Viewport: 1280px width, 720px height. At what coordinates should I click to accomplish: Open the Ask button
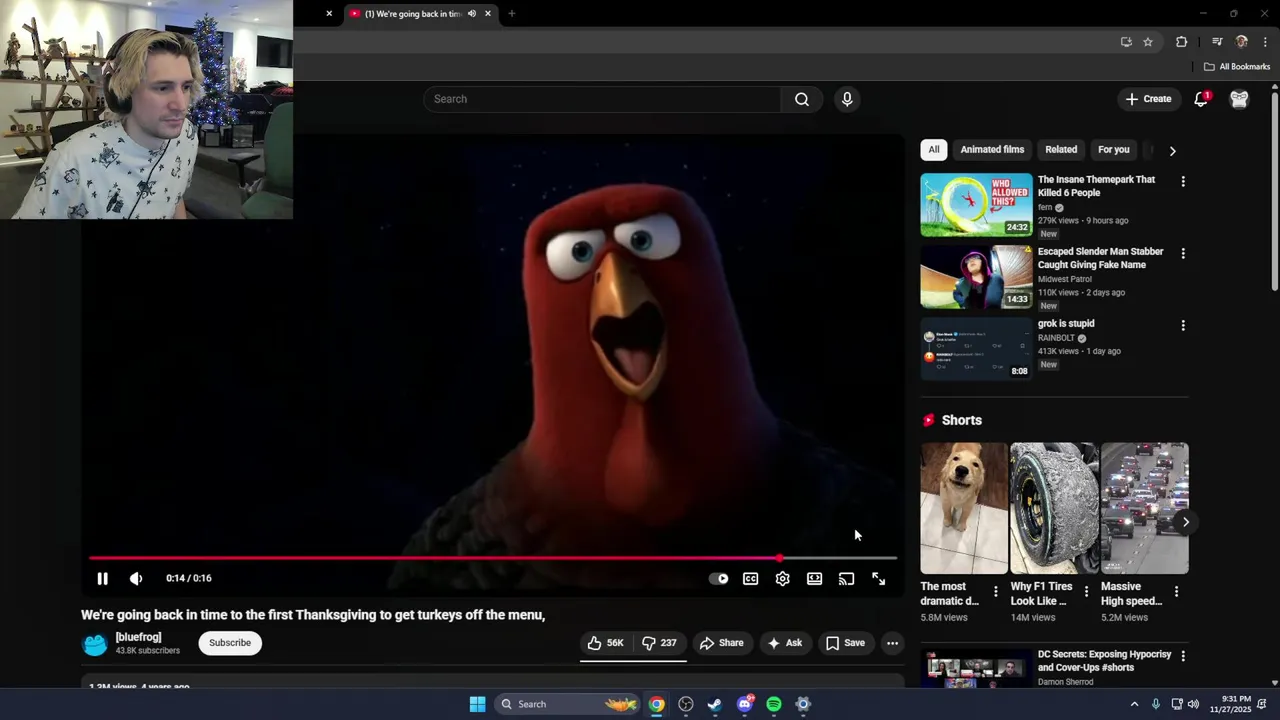point(785,643)
